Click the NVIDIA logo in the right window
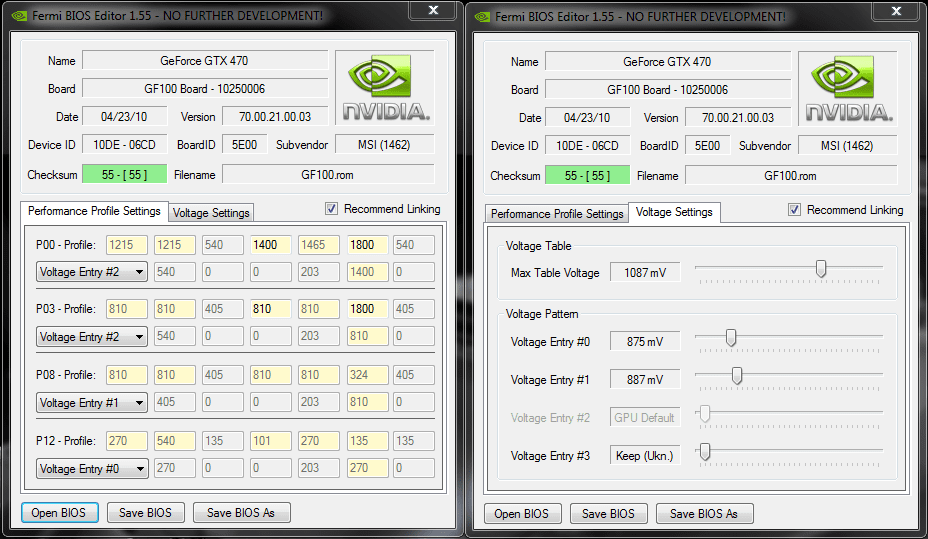This screenshot has height=539, width=928. pos(848,89)
